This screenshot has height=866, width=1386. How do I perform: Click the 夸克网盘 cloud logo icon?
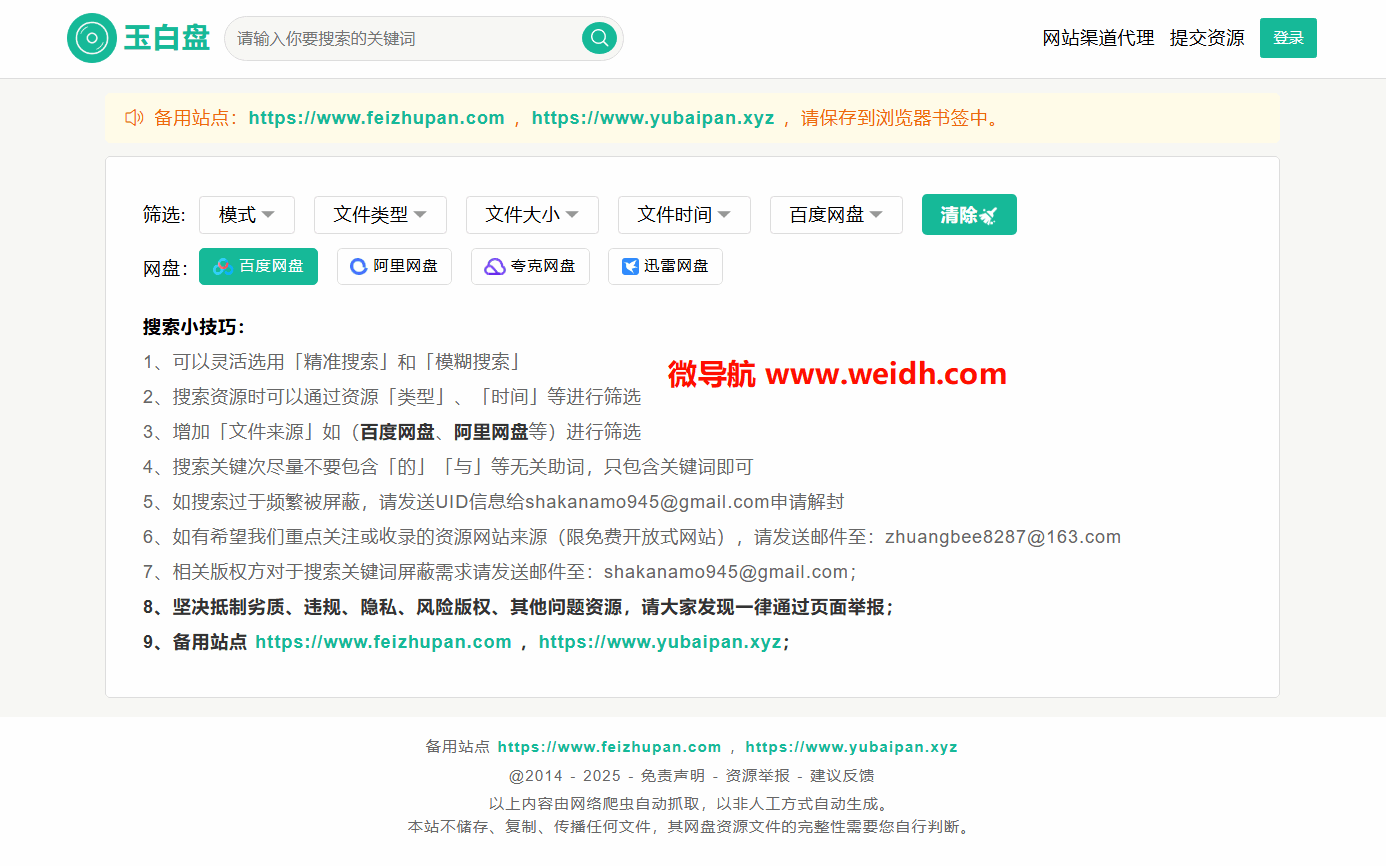495,266
